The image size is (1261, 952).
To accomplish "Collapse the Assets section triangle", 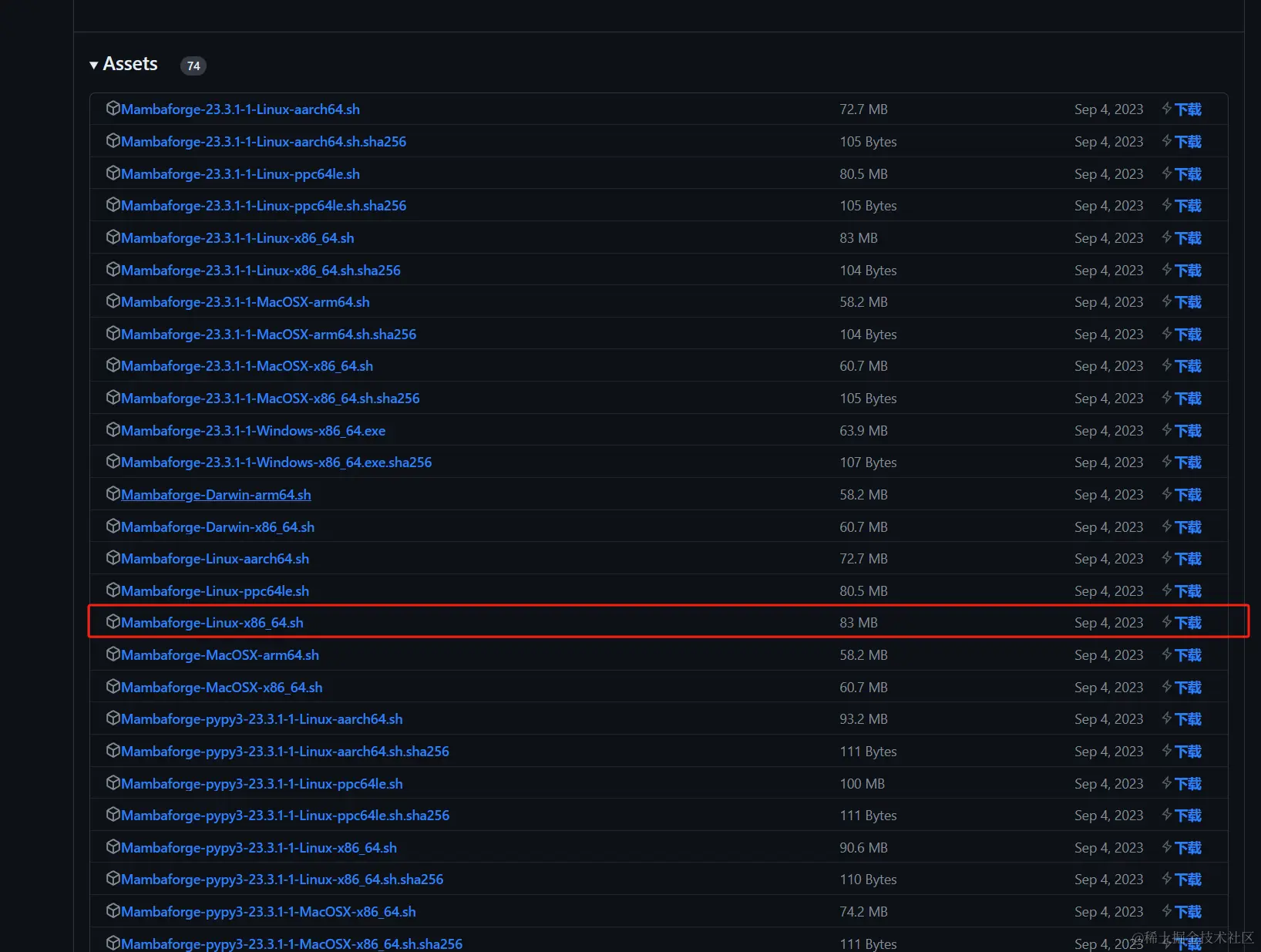I will tap(93, 66).
